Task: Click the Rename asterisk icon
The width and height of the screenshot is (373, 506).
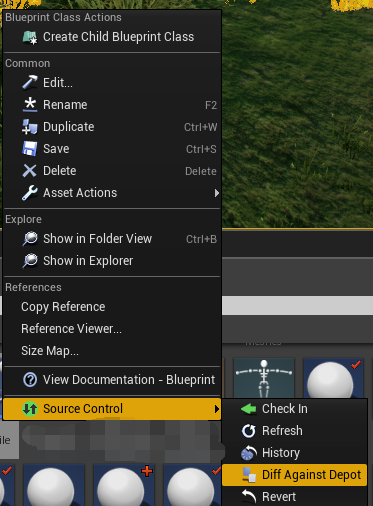Action: 30,105
